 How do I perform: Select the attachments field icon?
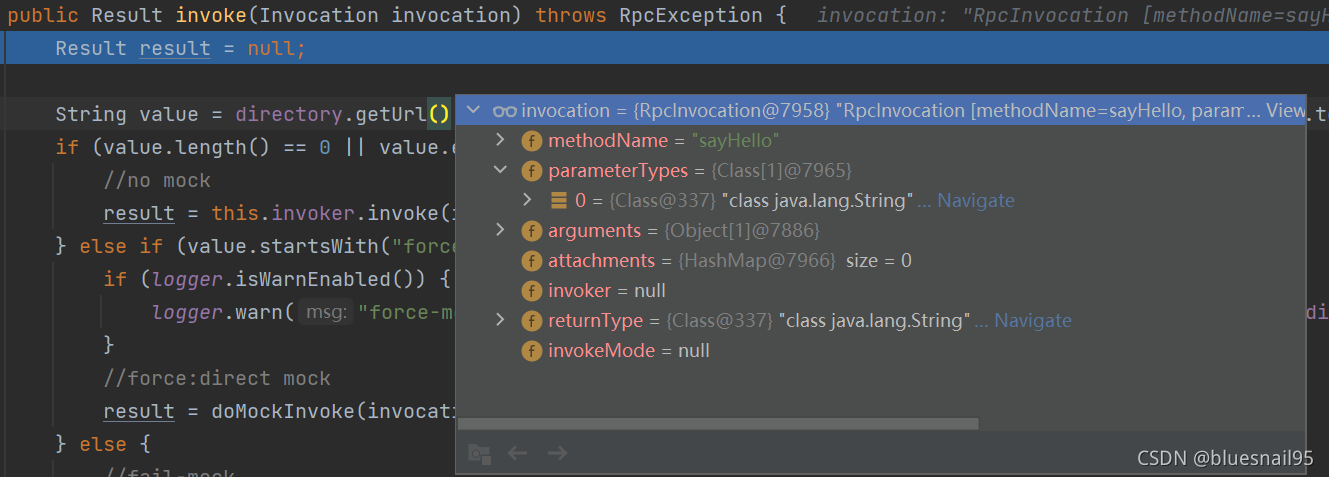point(532,261)
